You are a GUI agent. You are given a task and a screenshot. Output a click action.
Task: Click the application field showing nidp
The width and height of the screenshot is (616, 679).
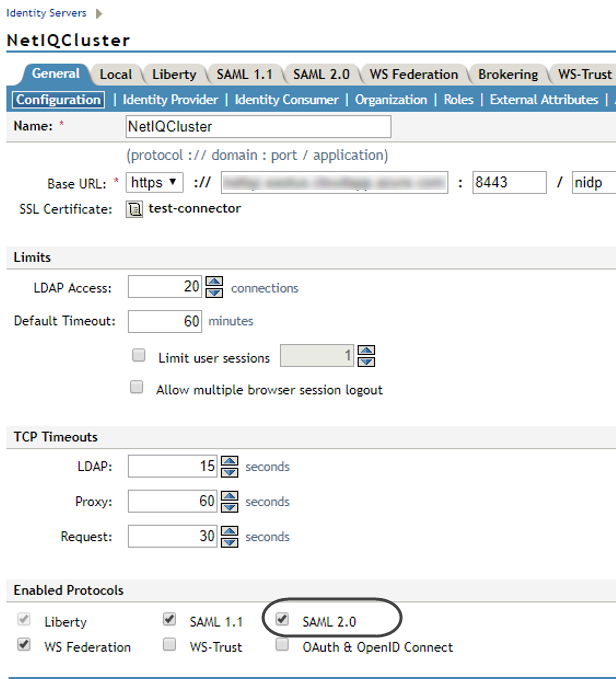[x=594, y=182]
